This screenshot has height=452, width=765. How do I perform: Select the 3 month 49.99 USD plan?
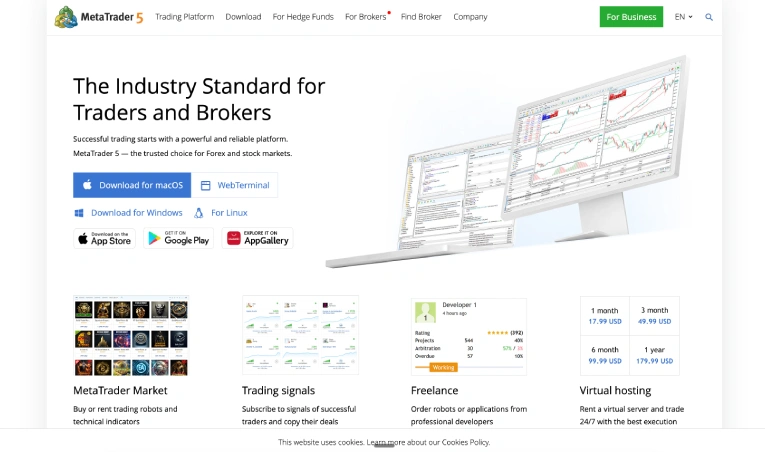tap(655, 316)
